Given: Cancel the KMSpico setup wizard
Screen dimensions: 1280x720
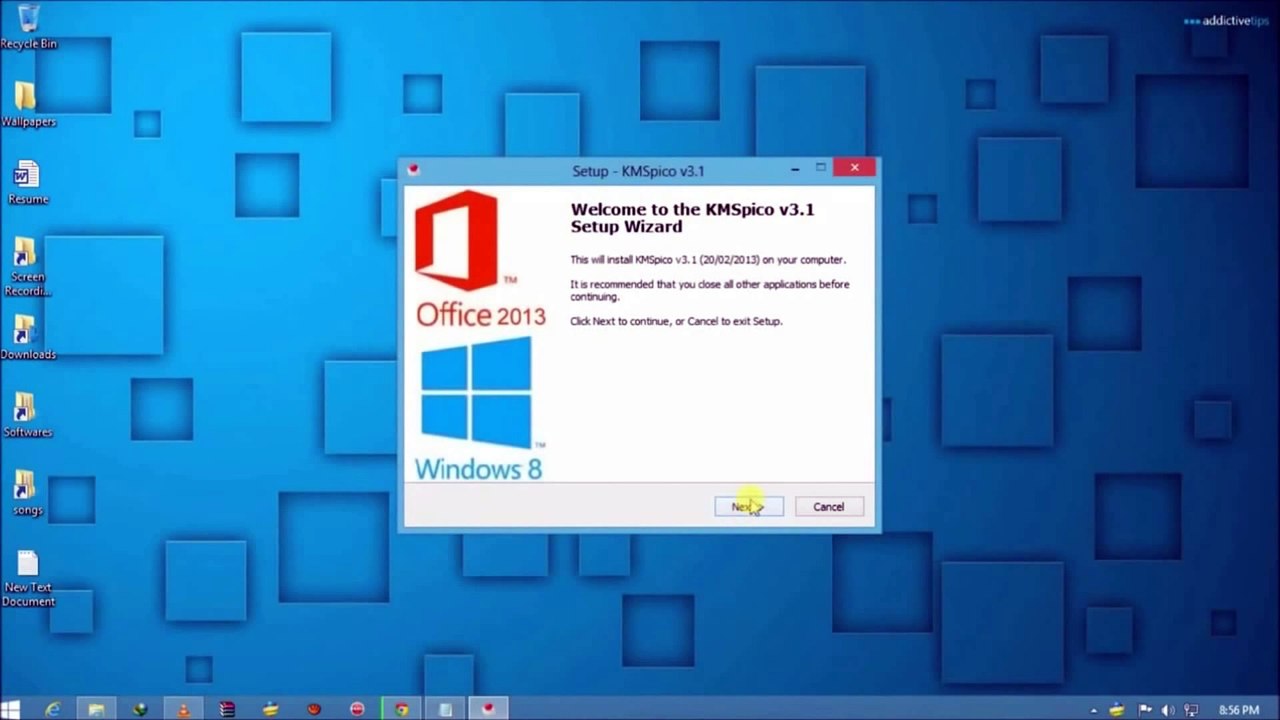Looking at the screenshot, I should 828,507.
